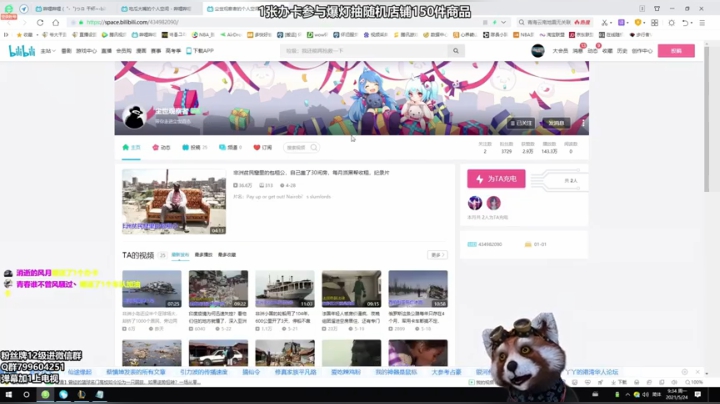Go to the browser home page icon
This screenshot has width=720, height=404.
[56, 22]
